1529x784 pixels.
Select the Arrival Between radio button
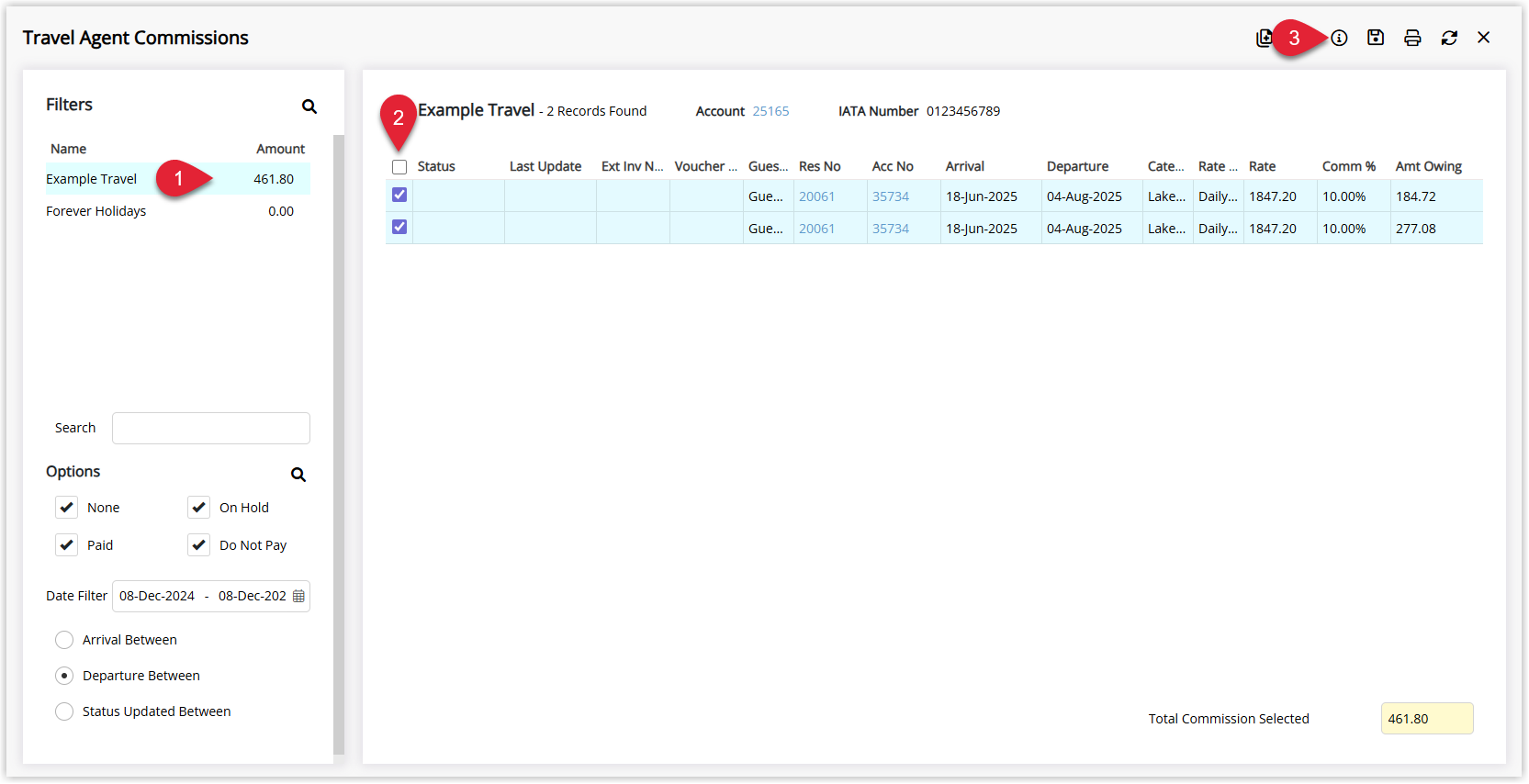coord(64,640)
